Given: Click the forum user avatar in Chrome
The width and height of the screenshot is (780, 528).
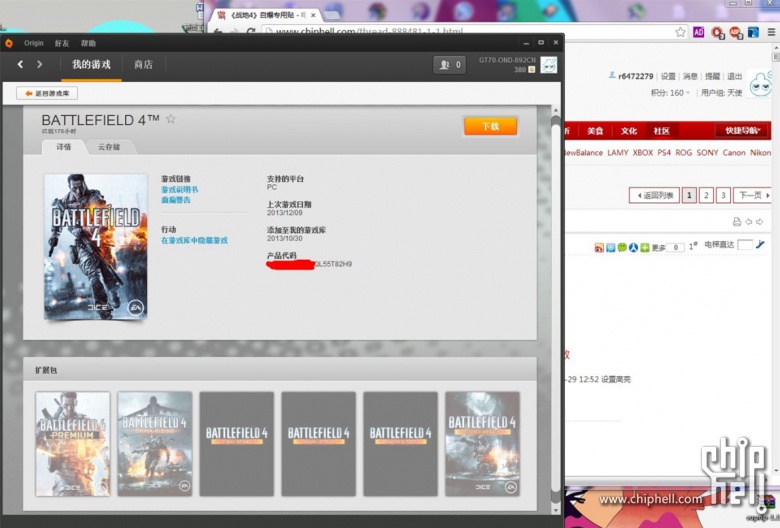Looking at the screenshot, I should pyautogui.click(x=760, y=84).
